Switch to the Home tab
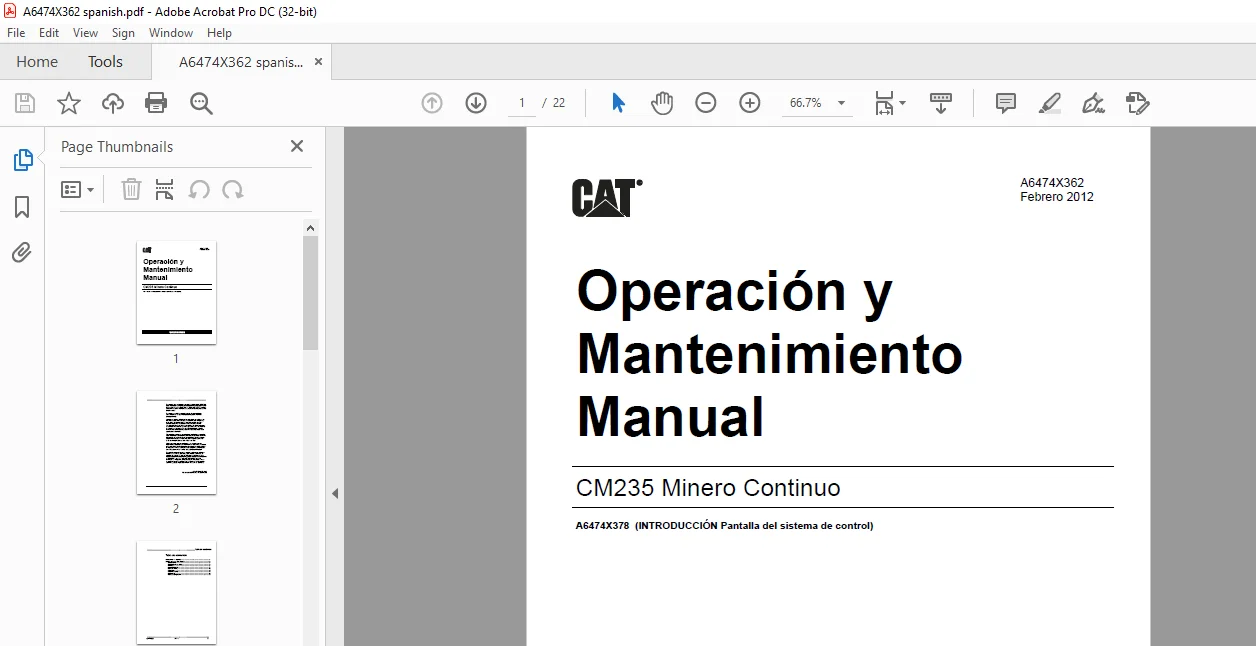Screen dimensions: 1256x646 pyautogui.click(x=37, y=62)
